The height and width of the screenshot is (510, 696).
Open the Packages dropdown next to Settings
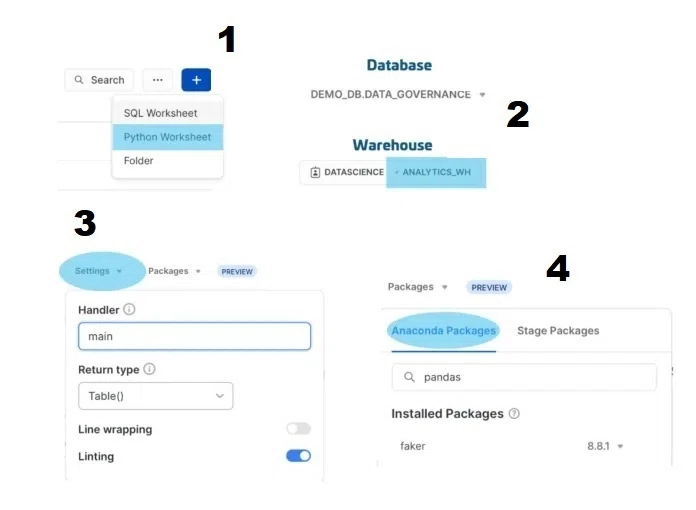[174, 271]
